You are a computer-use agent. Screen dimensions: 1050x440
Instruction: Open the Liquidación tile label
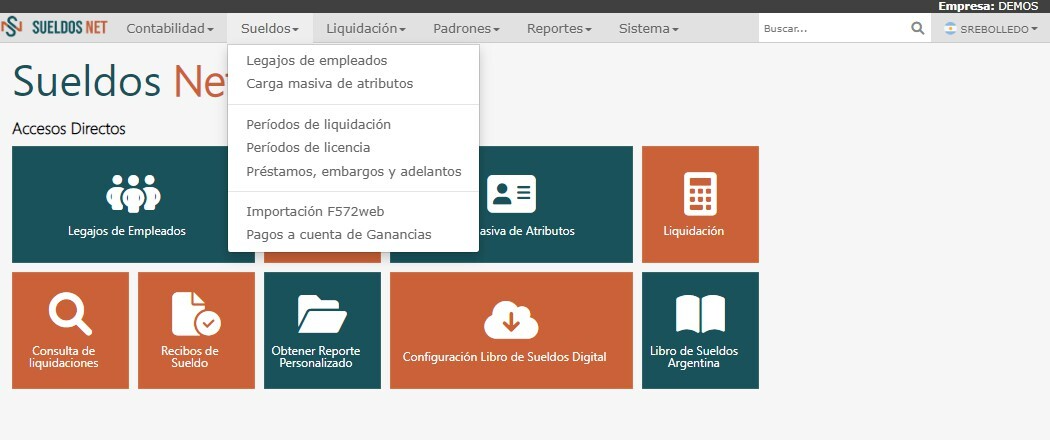pos(694,231)
